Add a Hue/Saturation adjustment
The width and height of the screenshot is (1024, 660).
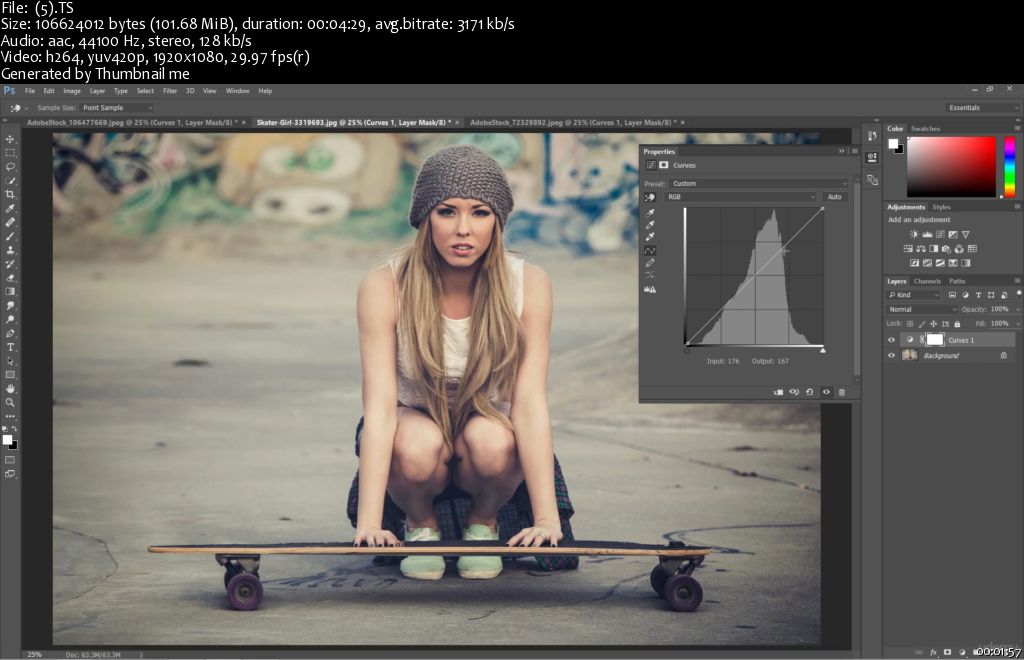click(x=908, y=249)
